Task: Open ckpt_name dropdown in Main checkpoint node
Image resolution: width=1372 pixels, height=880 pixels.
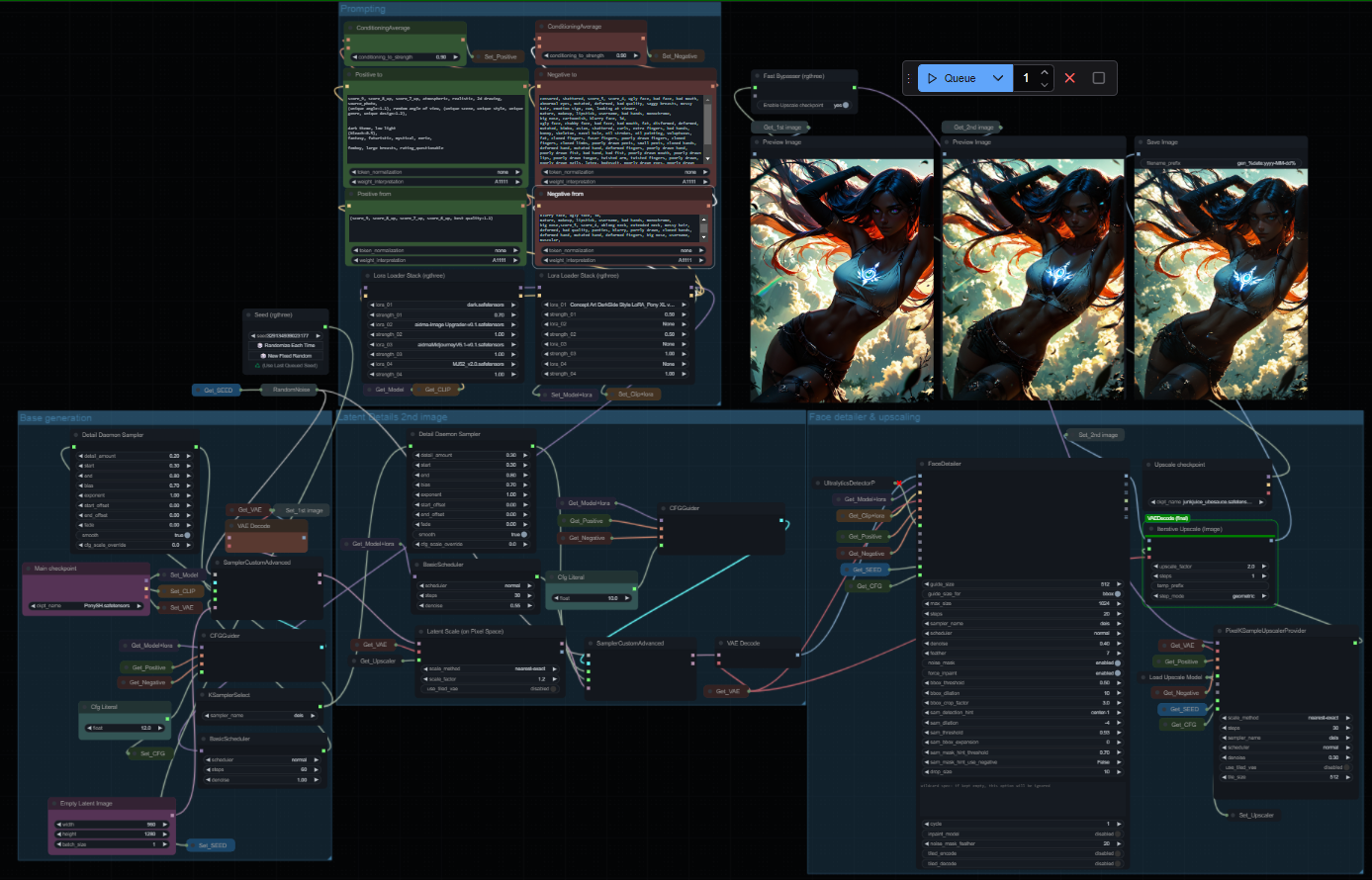Action: coord(87,605)
